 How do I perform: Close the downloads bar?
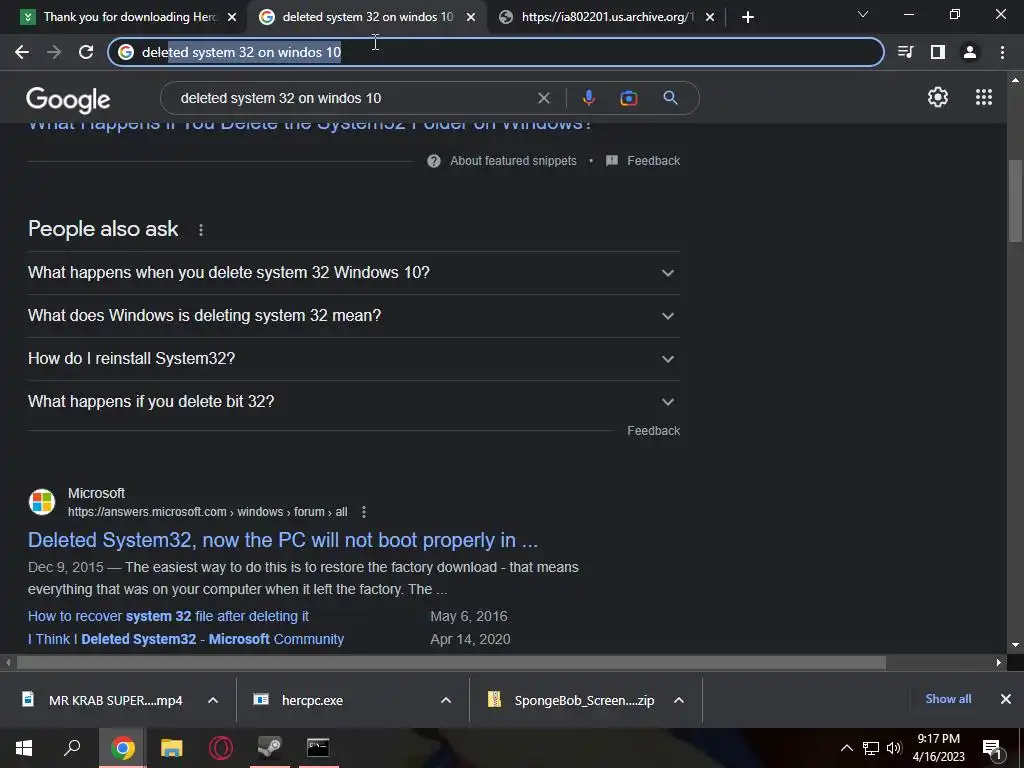(1006, 699)
